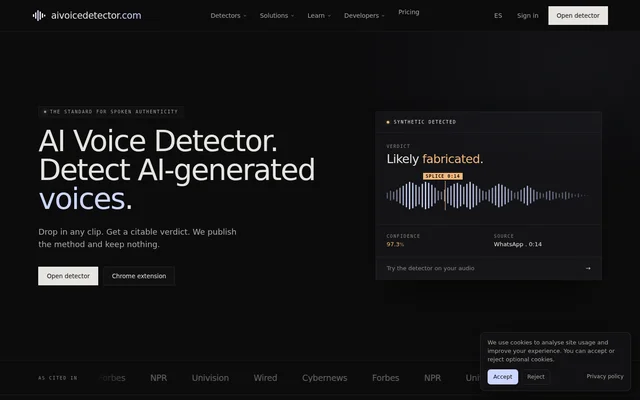Click the hero Open detector button
The width and height of the screenshot is (640, 400).
(x=68, y=276)
